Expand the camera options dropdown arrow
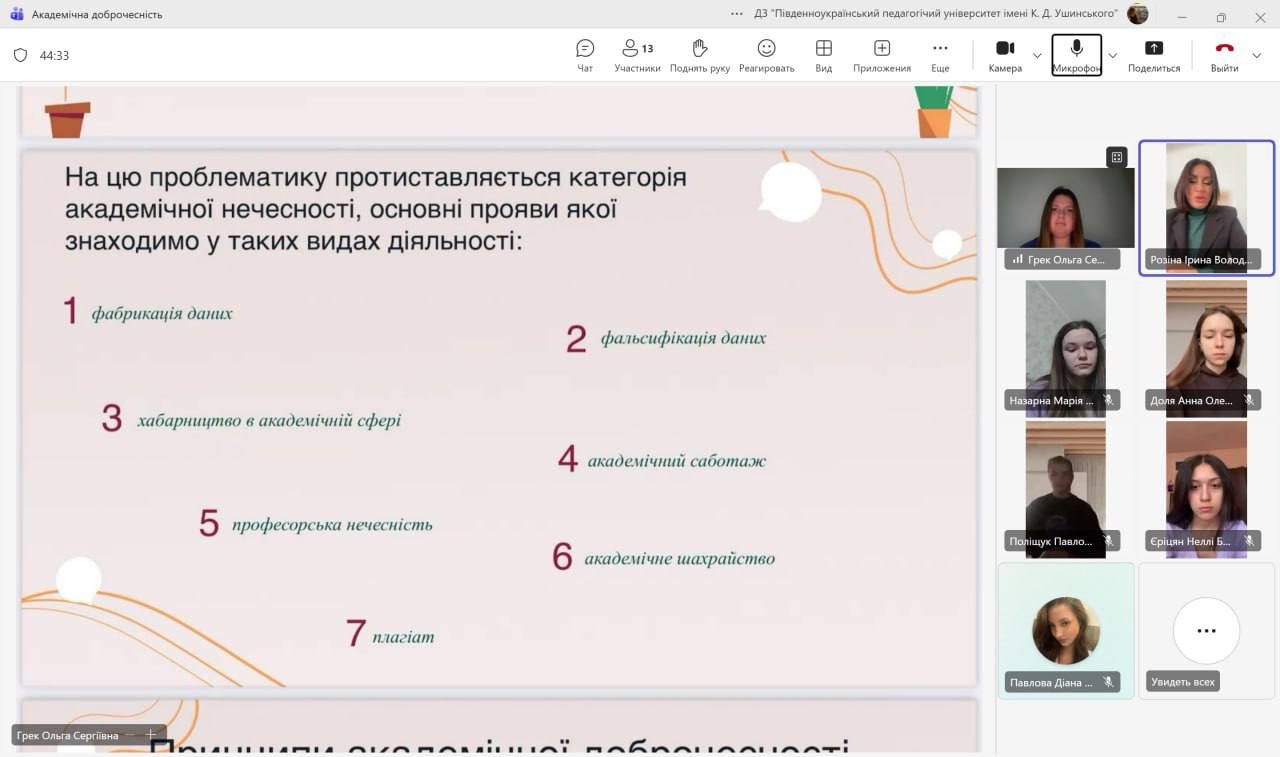 point(1037,55)
